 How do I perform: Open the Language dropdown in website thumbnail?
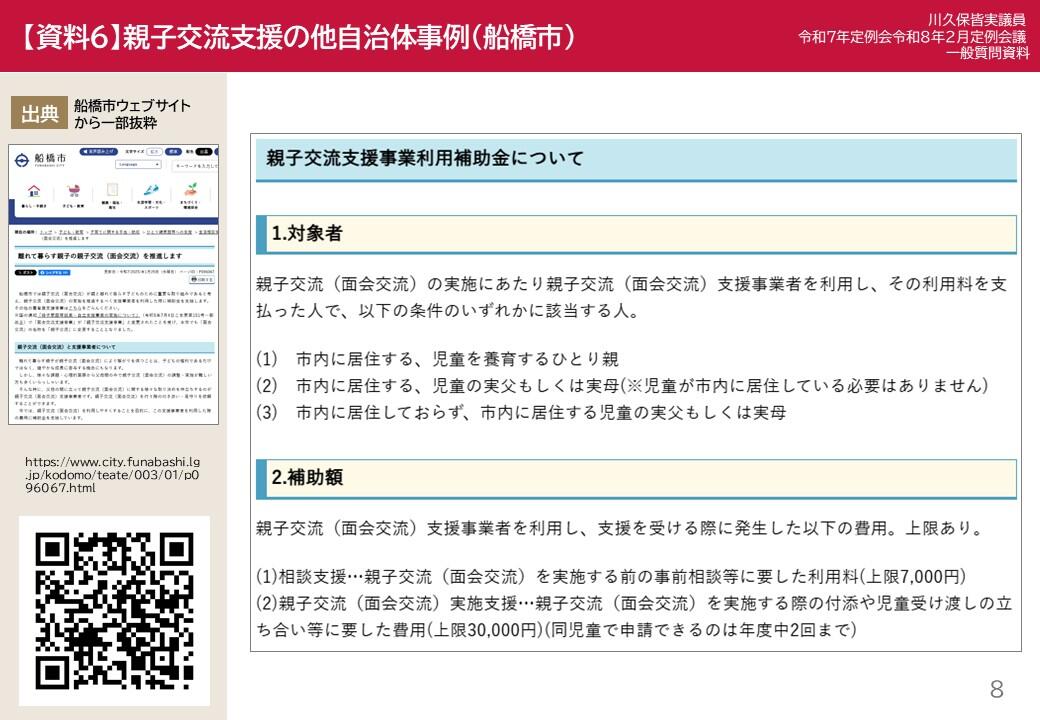138,164
